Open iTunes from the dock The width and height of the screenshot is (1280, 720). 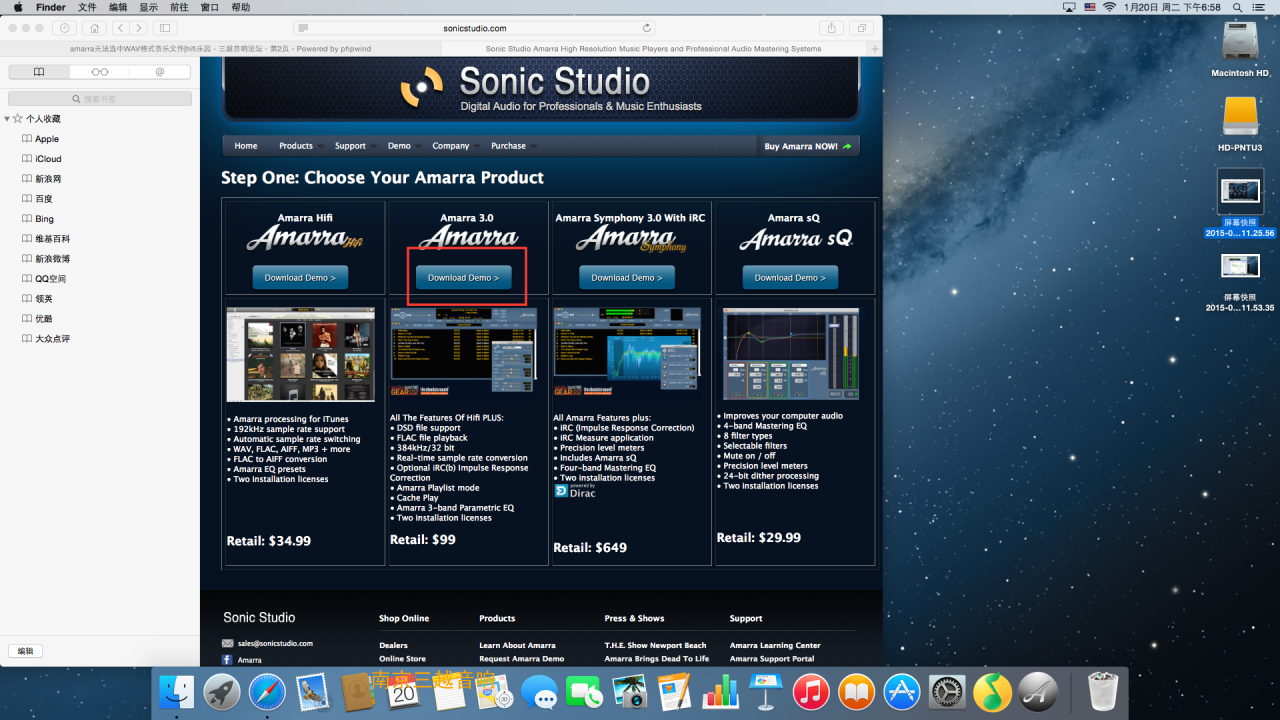point(811,692)
